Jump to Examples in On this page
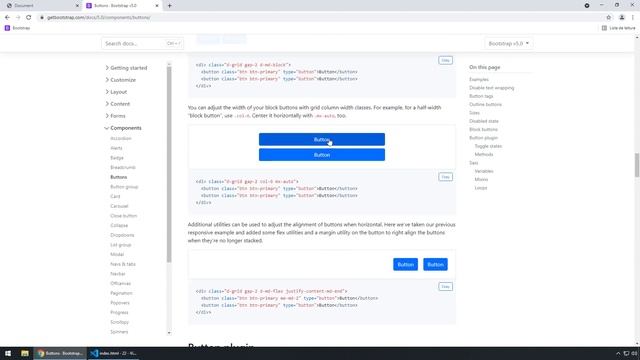640x360 pixels. (479, 80)
